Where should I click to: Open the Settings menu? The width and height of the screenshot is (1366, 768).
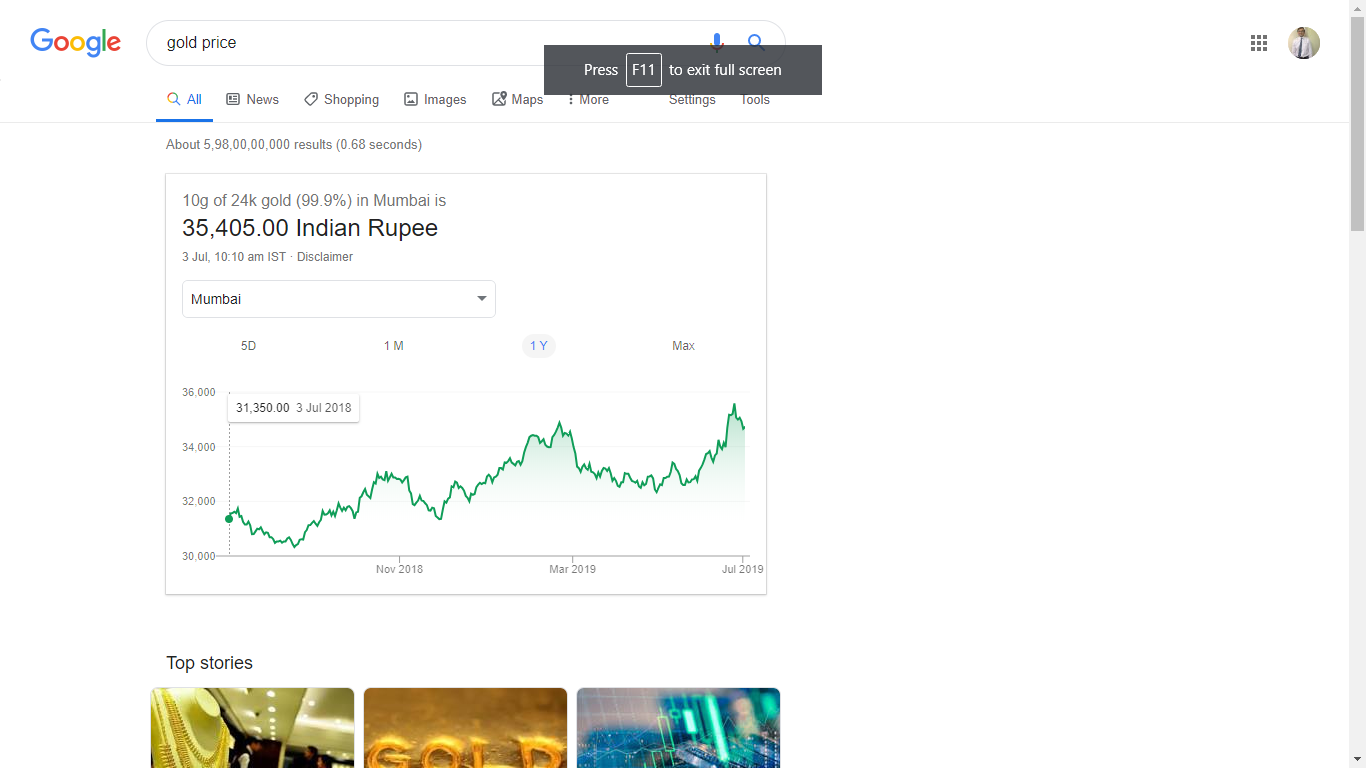point(692,100)
